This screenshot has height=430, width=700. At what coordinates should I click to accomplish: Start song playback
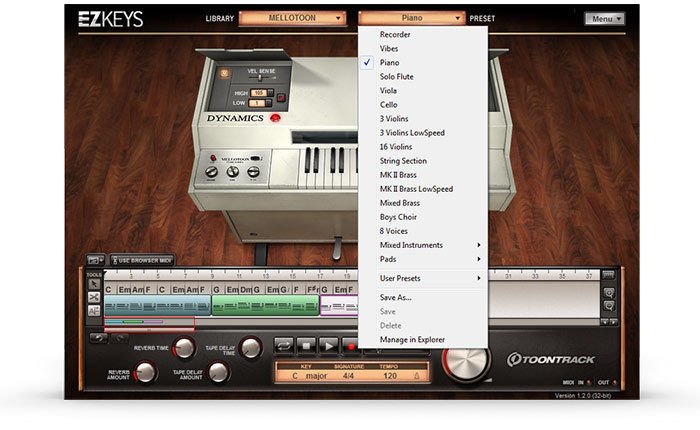(x=329, y=346)
